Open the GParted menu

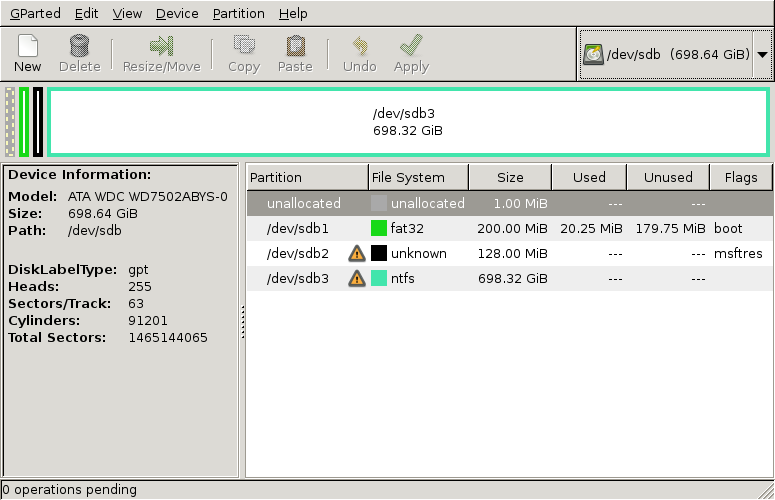pyautogui.click(x=35, y=13)
